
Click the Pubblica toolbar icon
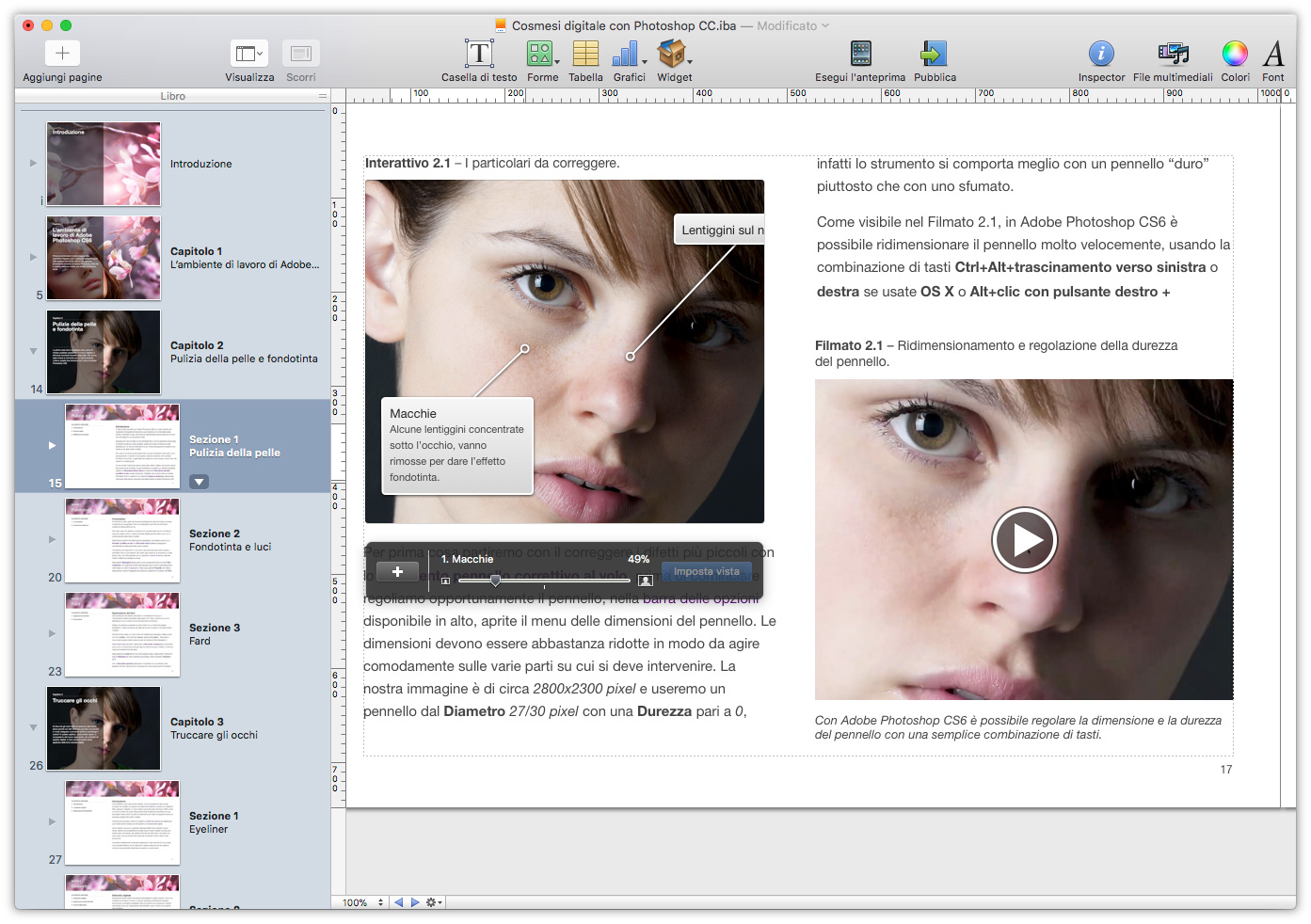pyautogui.click(x=934, y=54)
